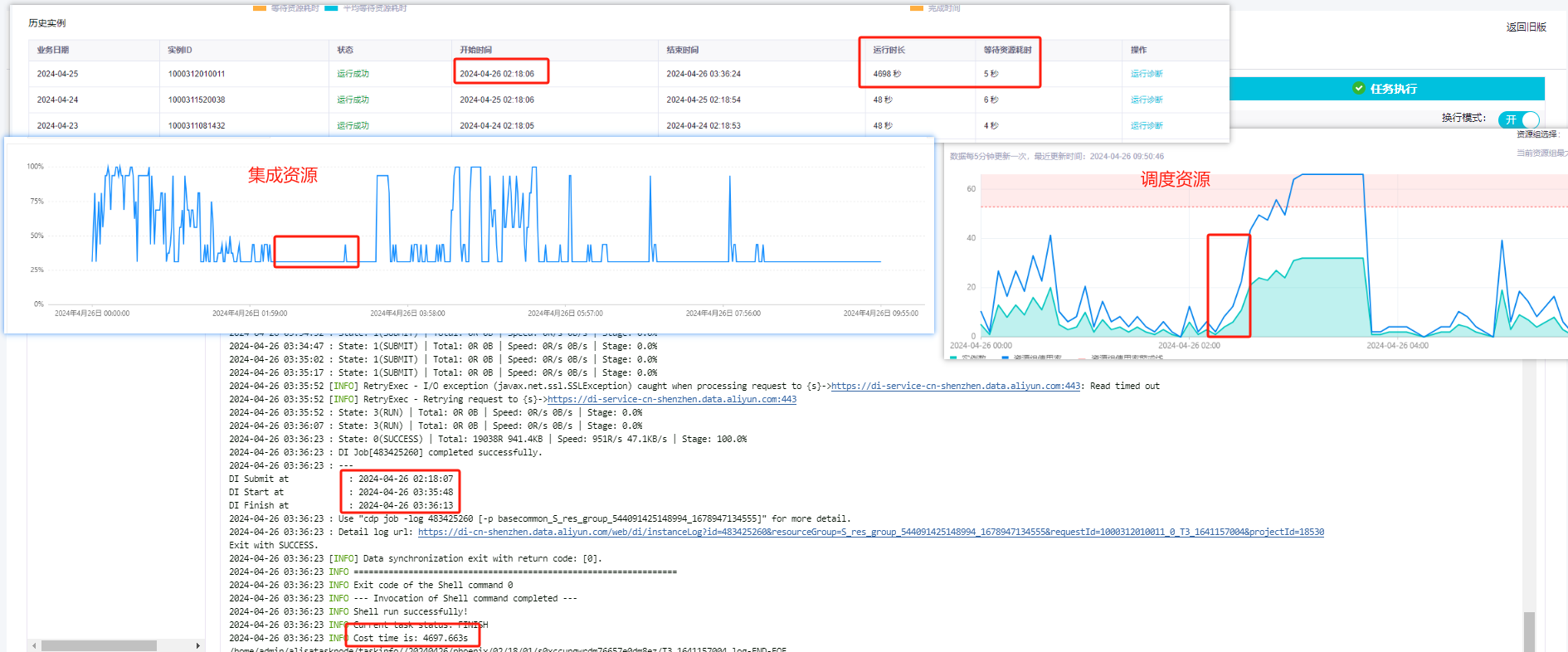Click the 调度资源 usage area chart
This screenshot has height=652, width=1568.
pyautogui.click(x=1273, y=255)
